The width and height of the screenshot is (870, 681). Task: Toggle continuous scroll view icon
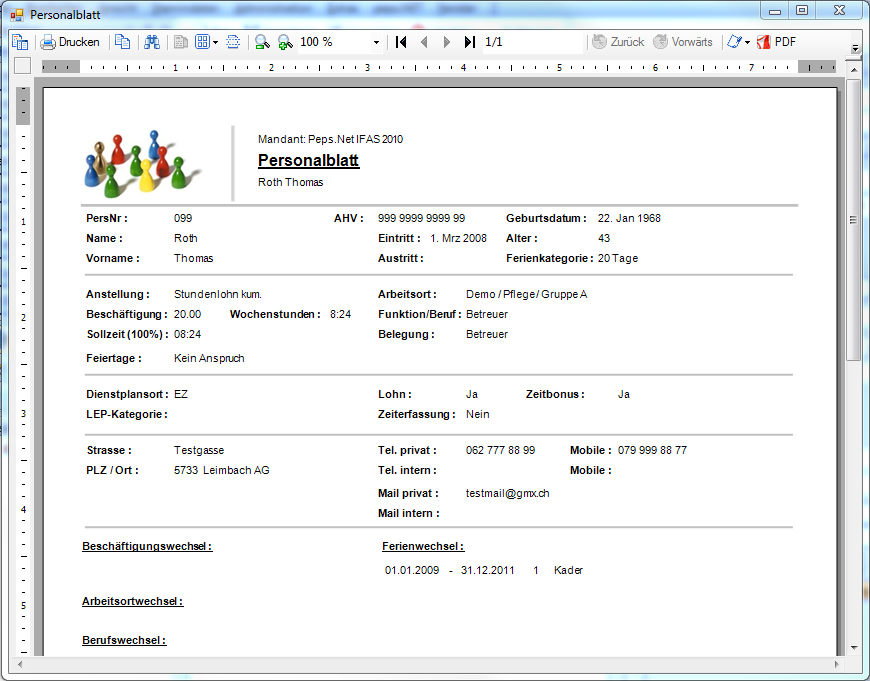pos(233,42)
